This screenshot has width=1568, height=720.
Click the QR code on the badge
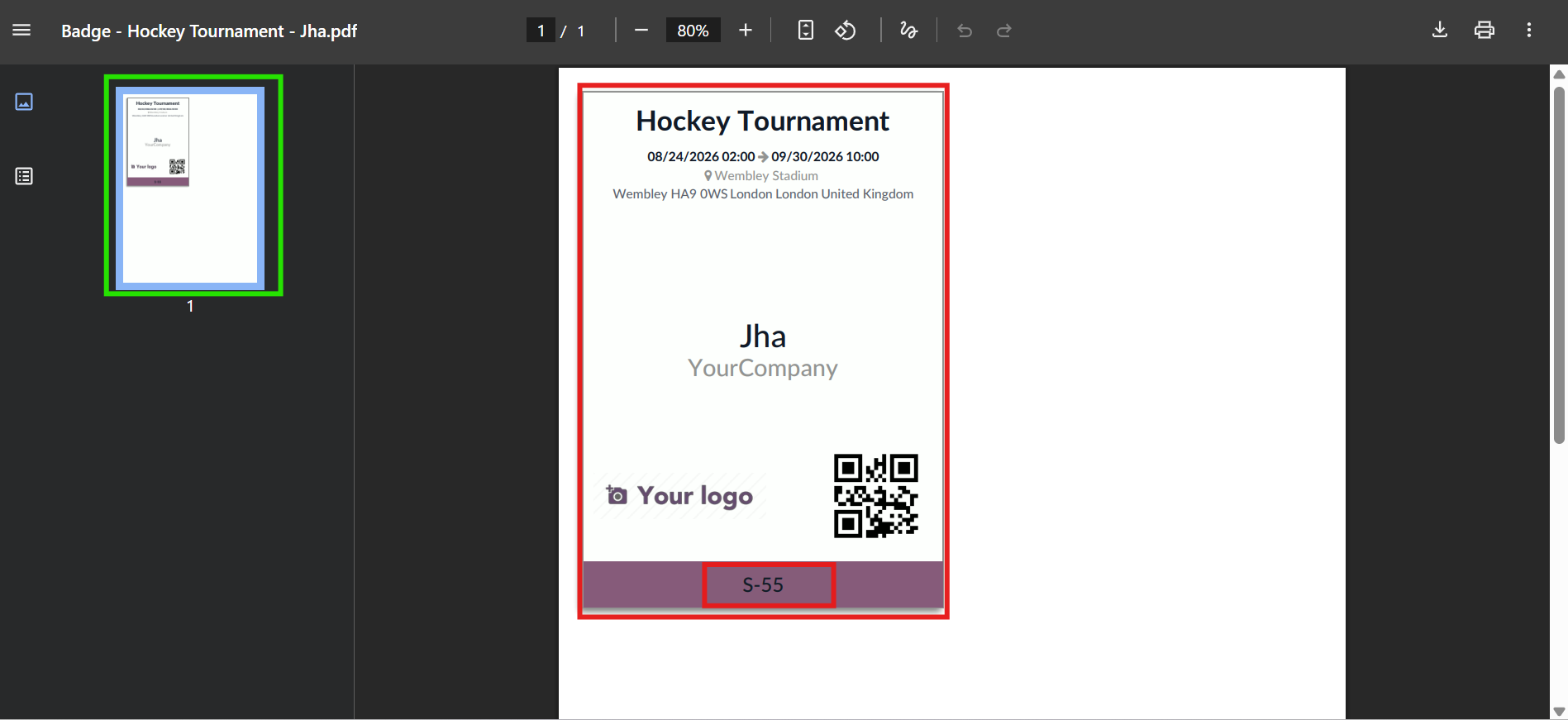click(875, 496)
